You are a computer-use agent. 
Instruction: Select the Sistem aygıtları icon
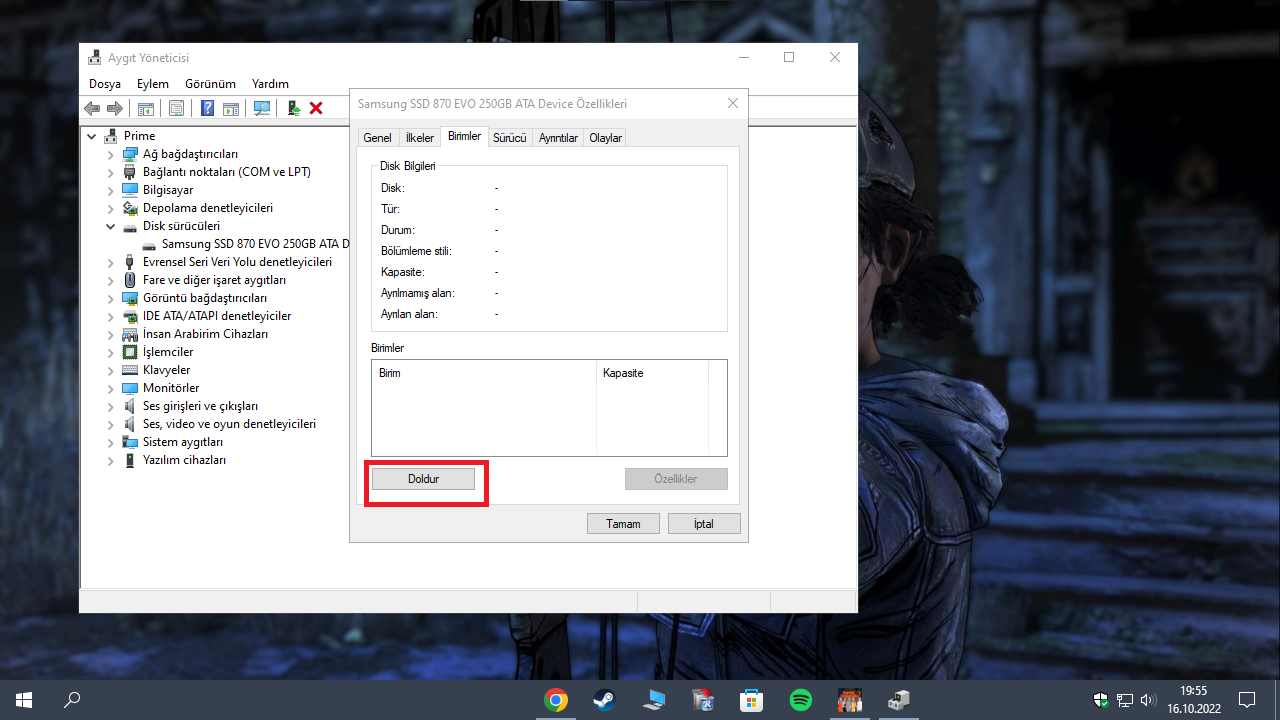(130, 442)
